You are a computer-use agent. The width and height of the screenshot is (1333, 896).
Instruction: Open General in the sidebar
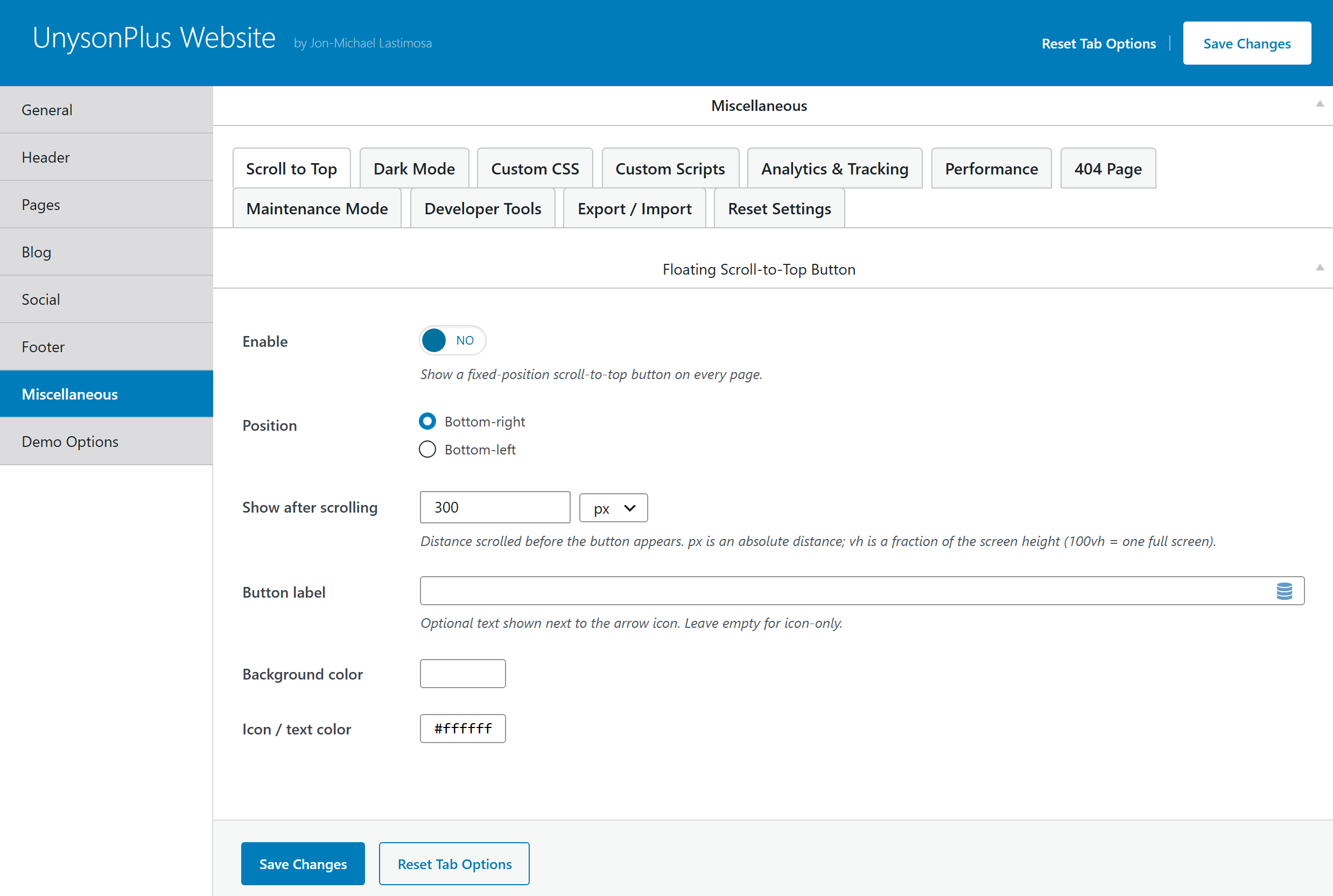[x=106, y=110]
